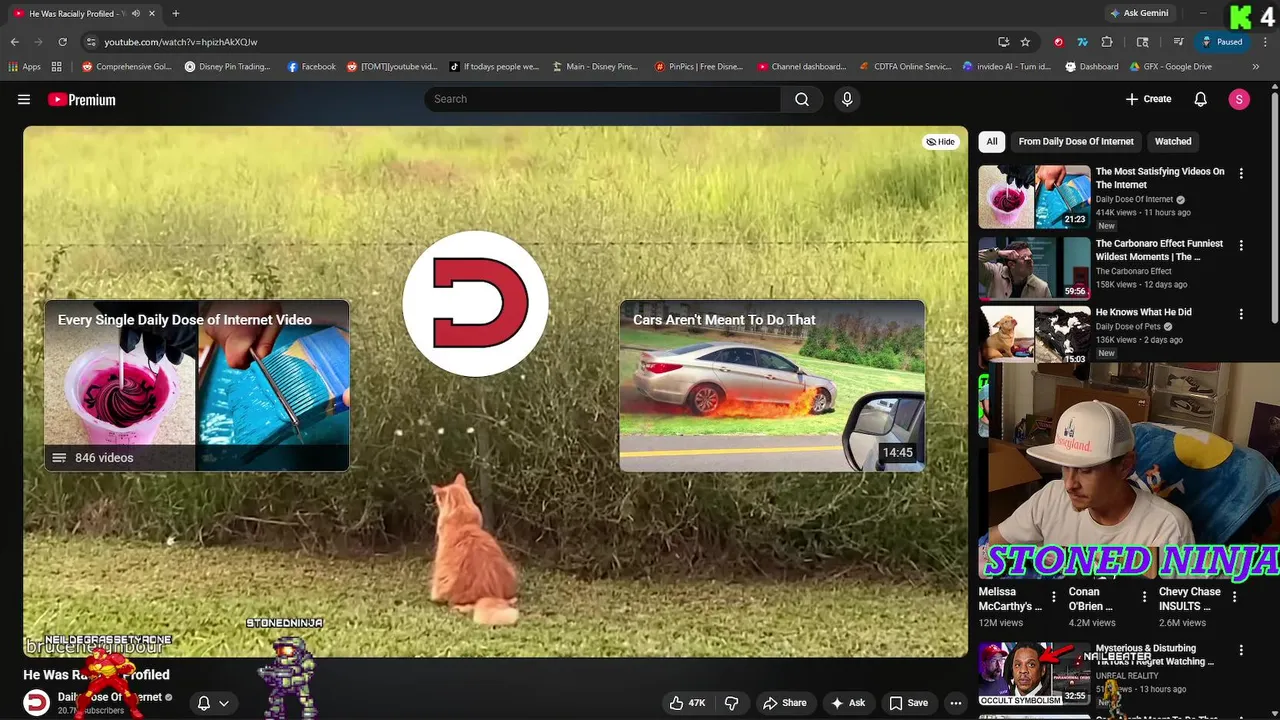Click The Most Satisfying Videos title link

click(x=1160, y=178)
